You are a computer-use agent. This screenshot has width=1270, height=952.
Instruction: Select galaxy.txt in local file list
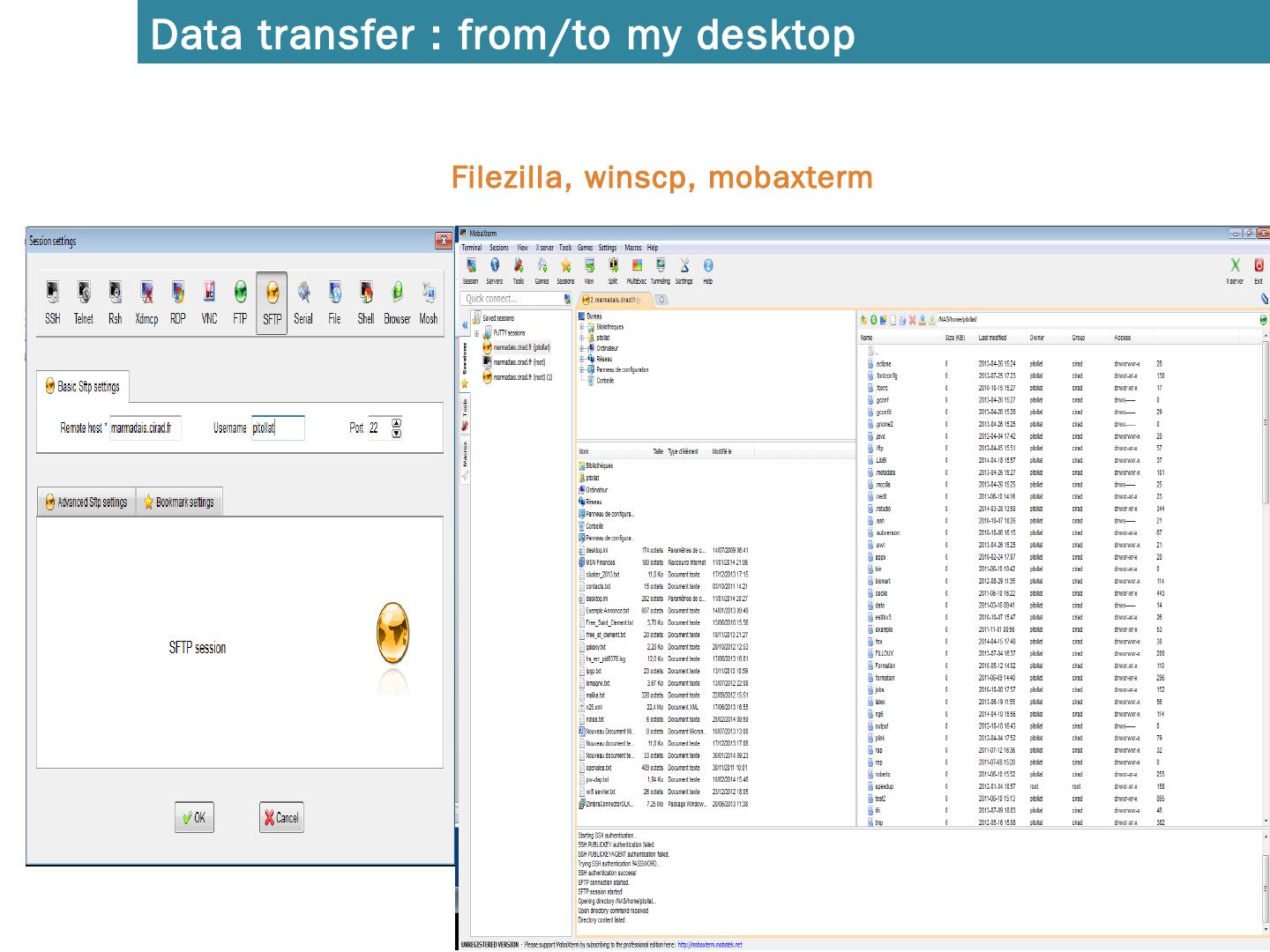pyautogui.click(x=593, y=646)
